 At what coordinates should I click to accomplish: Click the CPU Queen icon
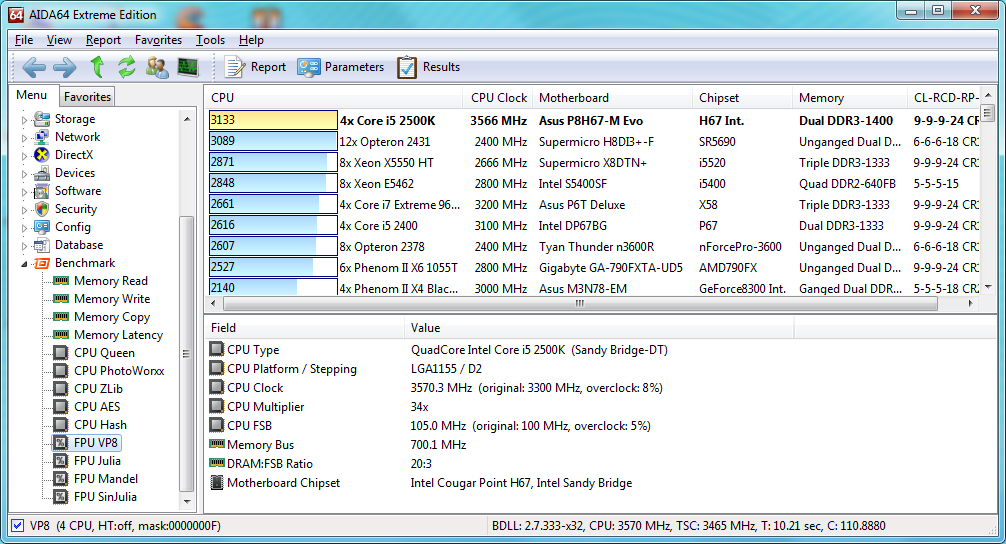(61, 352)
